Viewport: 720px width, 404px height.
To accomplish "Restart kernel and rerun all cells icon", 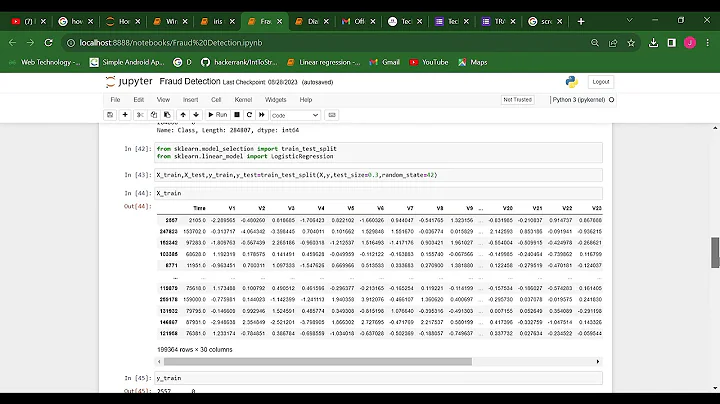I will (262, 115).
